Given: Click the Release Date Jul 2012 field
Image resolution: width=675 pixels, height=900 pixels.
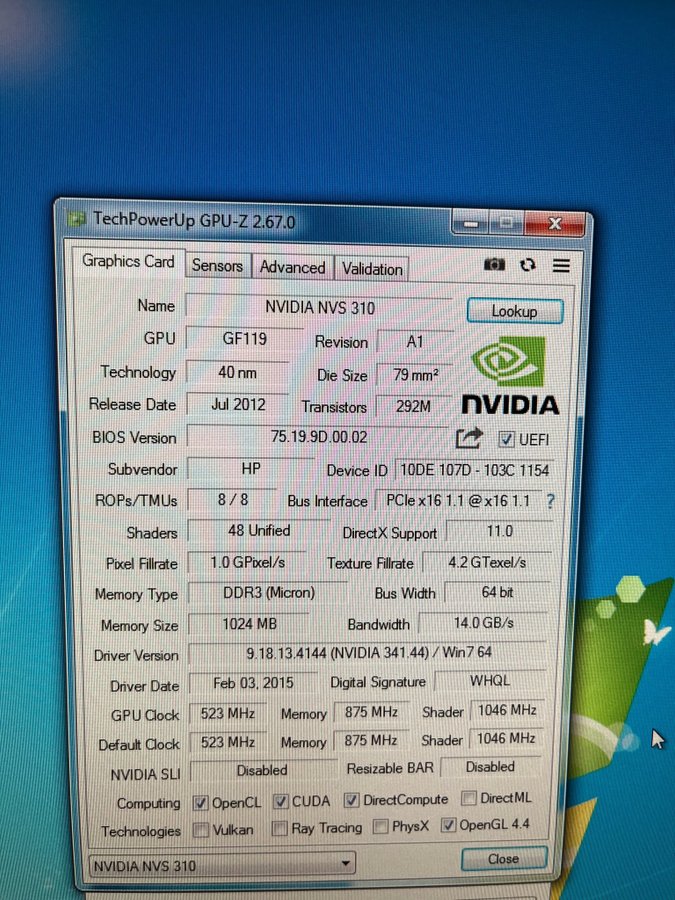Looking at the screenshot, I should 238,405.
